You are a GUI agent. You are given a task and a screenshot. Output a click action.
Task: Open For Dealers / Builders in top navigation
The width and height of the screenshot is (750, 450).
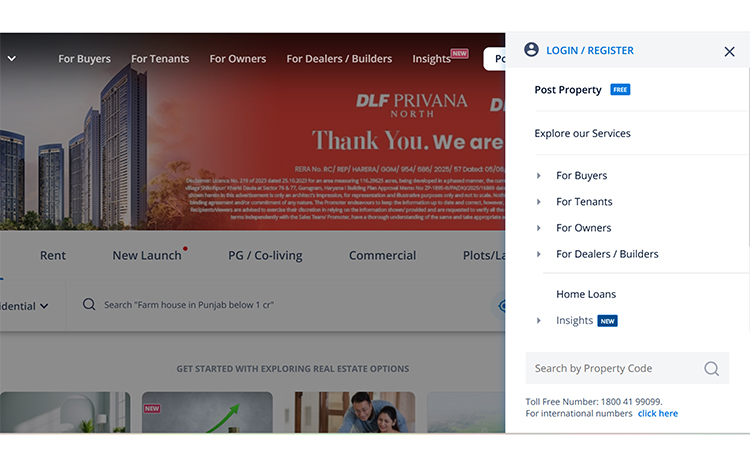point(339,59)
